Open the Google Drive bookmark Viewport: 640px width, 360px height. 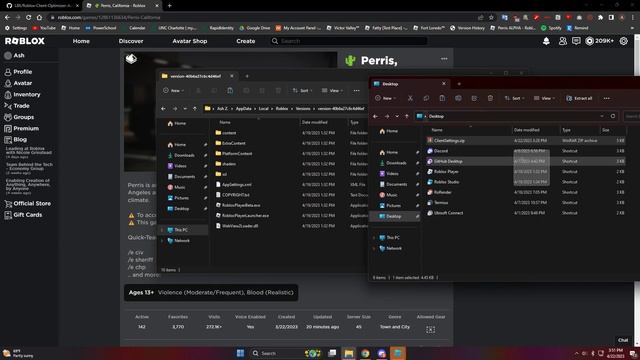pyautogui.click(x=255, y=28)
